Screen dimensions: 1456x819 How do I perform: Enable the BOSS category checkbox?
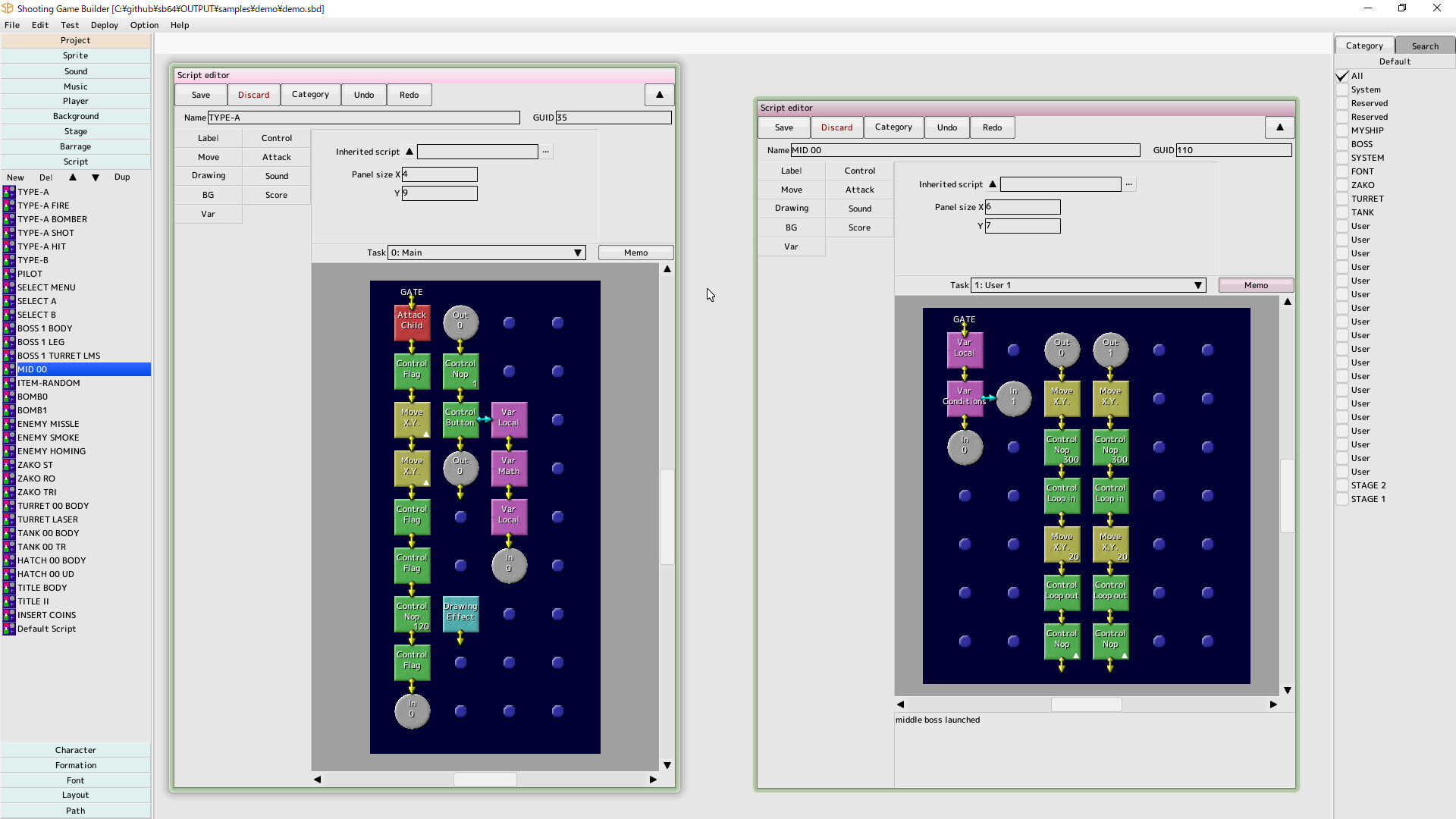(1341, 144)
